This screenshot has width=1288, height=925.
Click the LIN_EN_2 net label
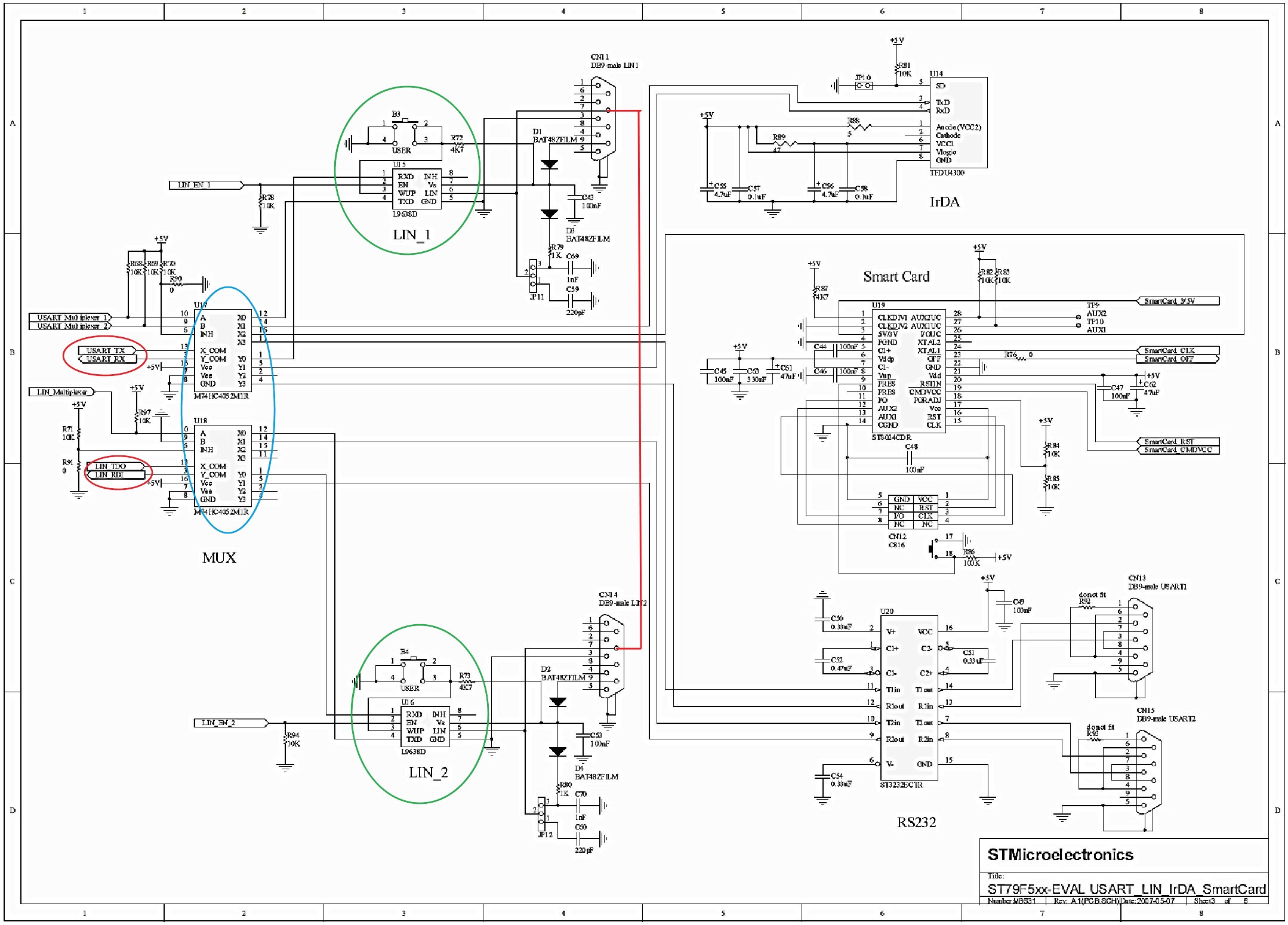pos(231,723)
